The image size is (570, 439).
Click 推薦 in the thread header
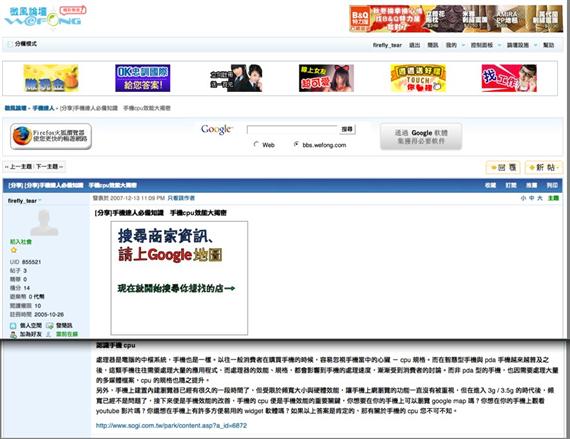click(531, 185)
